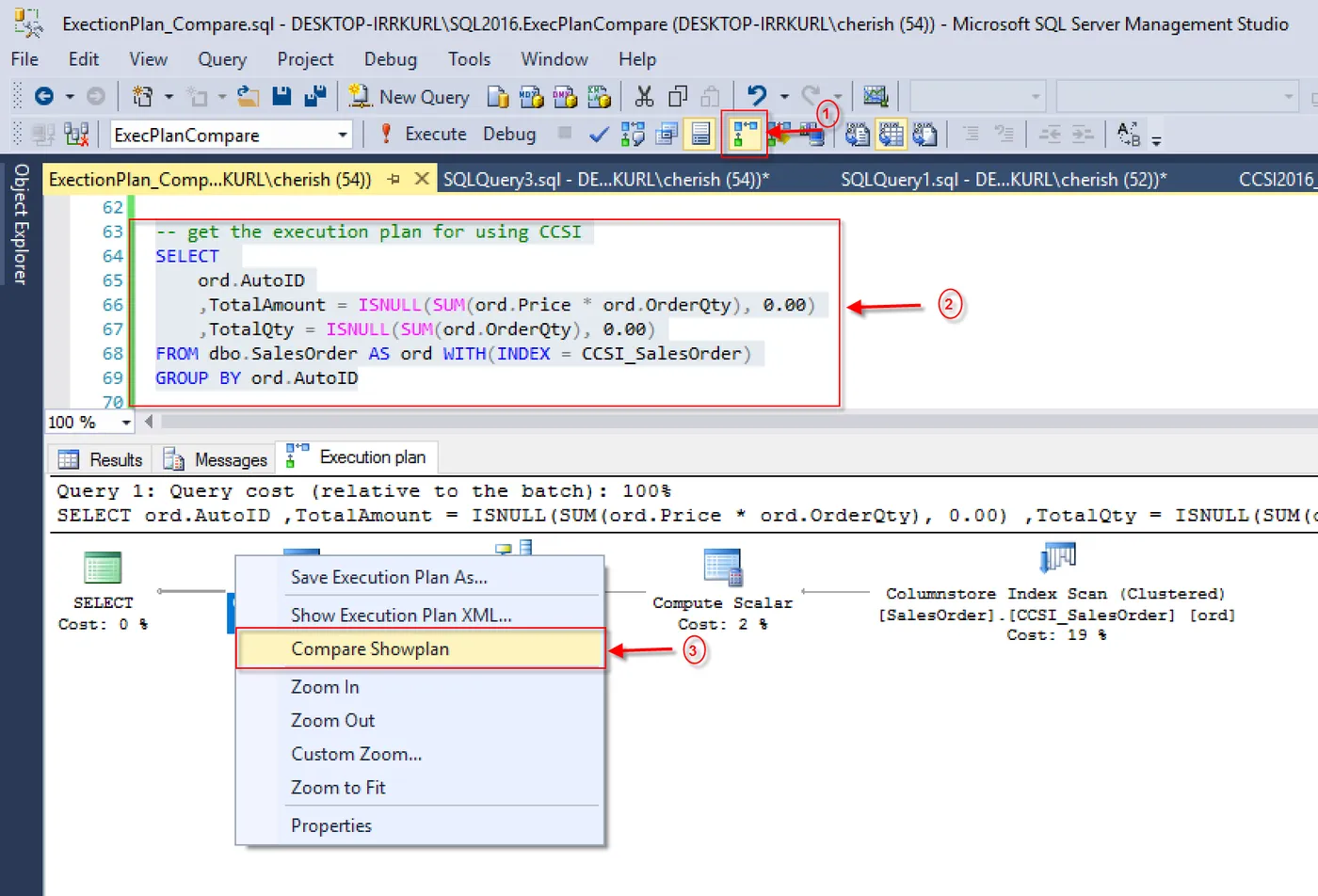Viewport: 1318px width, 896px height.
Task: Click the Change Connection icon
Action: (x=76, y=135)
